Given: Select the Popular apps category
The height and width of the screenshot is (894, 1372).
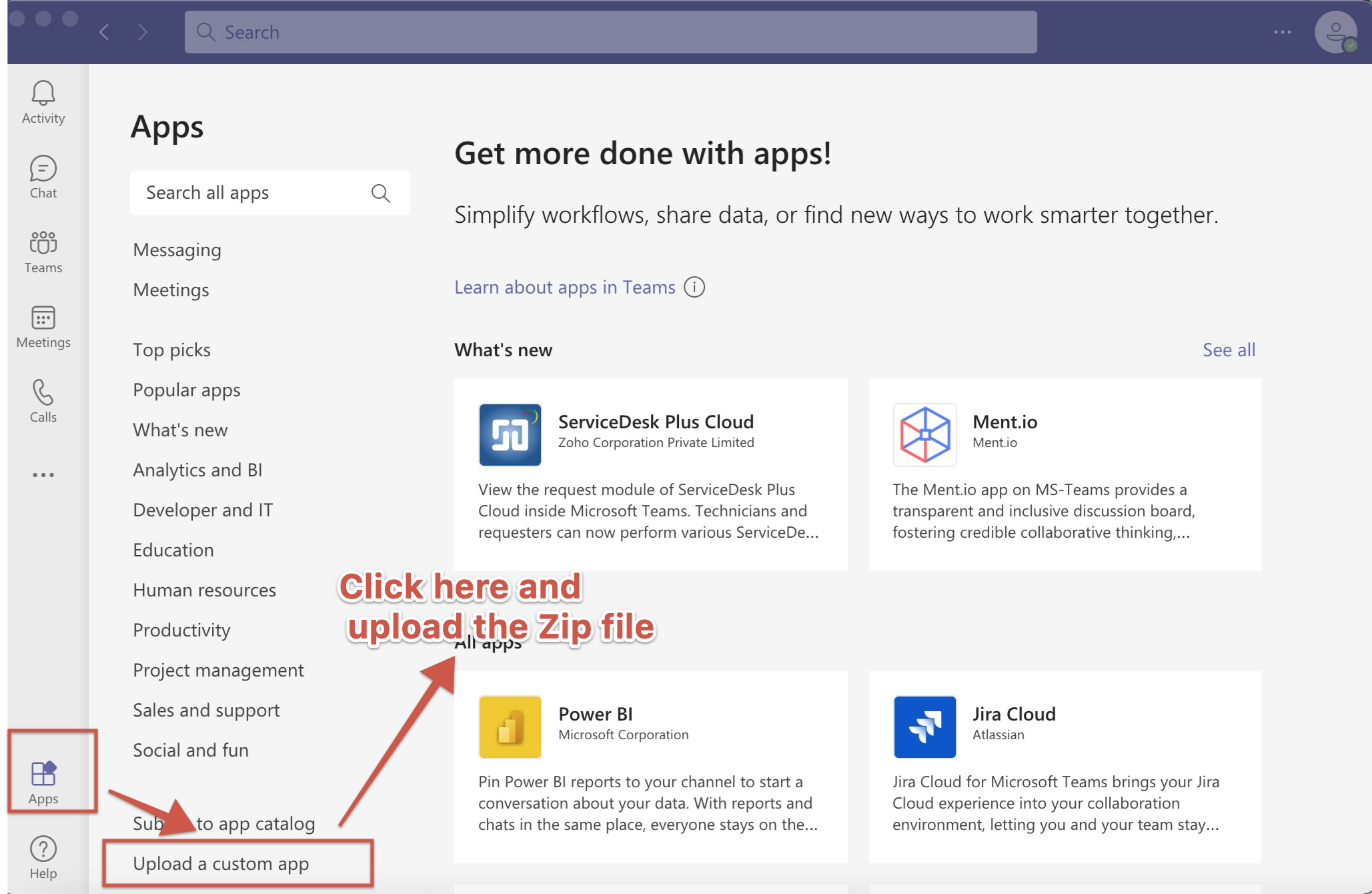Looking at the screenshot, I should 187,390.
